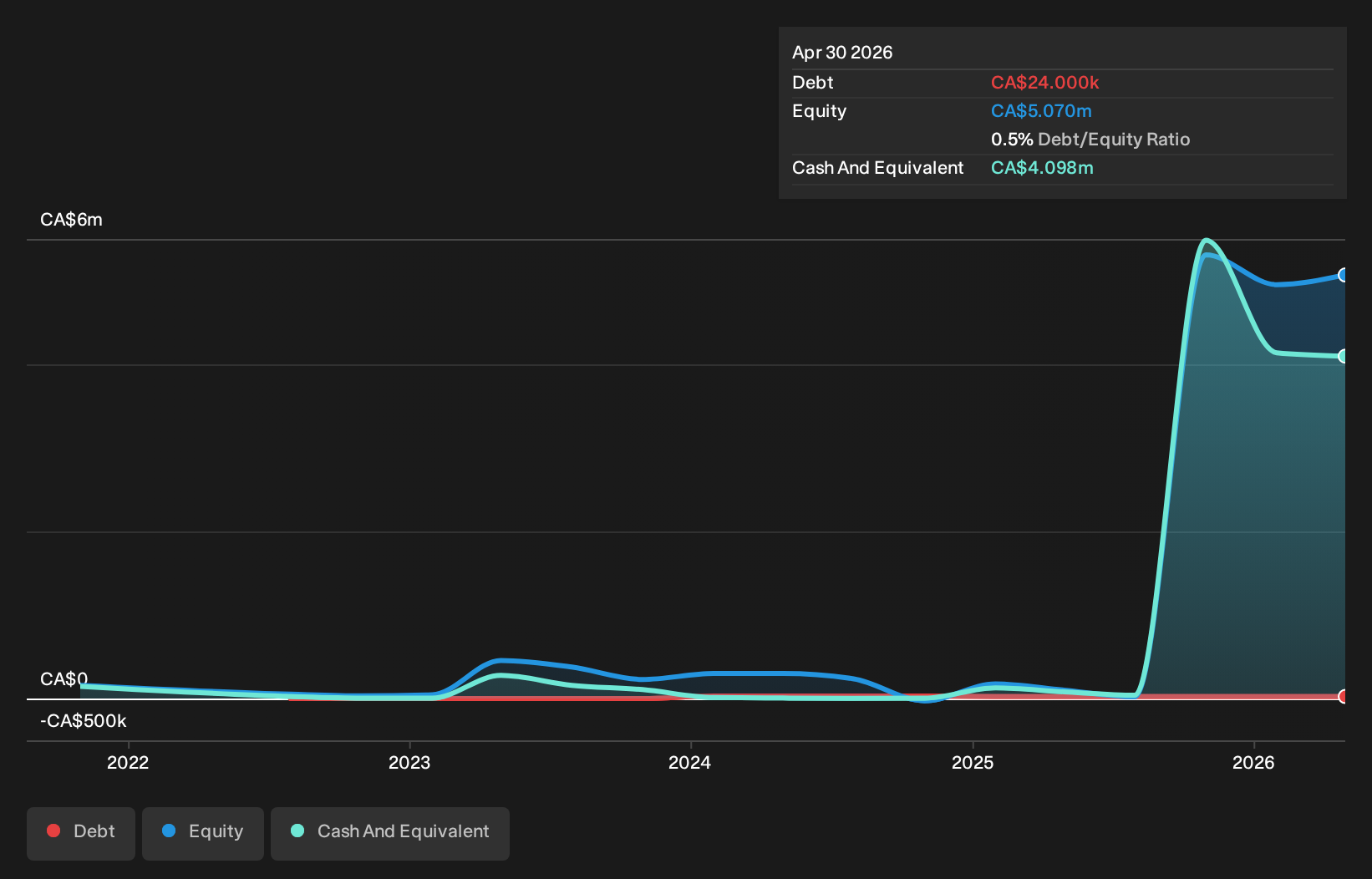Screen dimensions: 1372x879
Task: Click Cash And Equivalent label in tooltip
Action: 877,168
